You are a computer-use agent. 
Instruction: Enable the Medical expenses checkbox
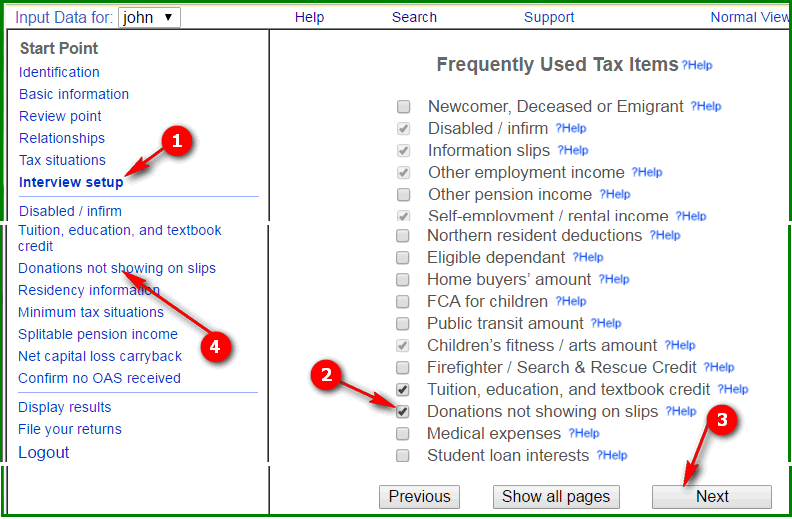tap(403, 434)
